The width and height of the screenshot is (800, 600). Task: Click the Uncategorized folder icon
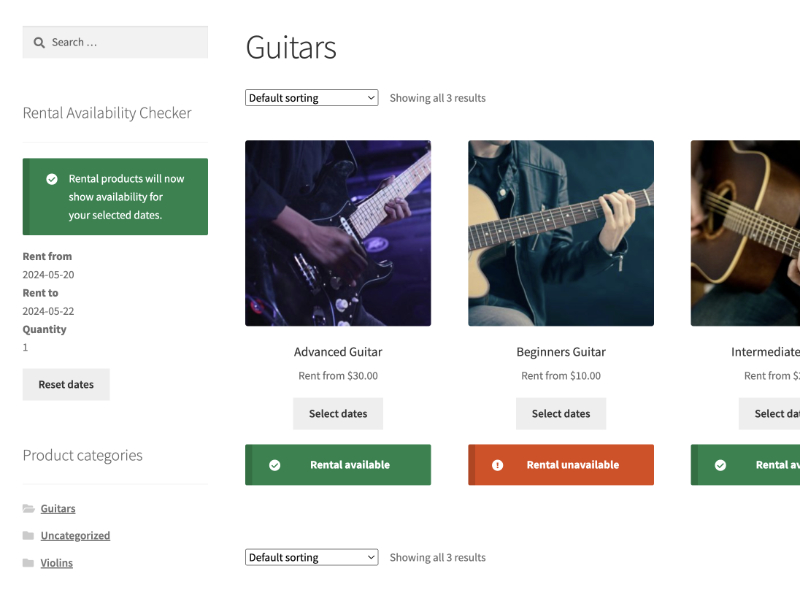(x=29, y=536)
